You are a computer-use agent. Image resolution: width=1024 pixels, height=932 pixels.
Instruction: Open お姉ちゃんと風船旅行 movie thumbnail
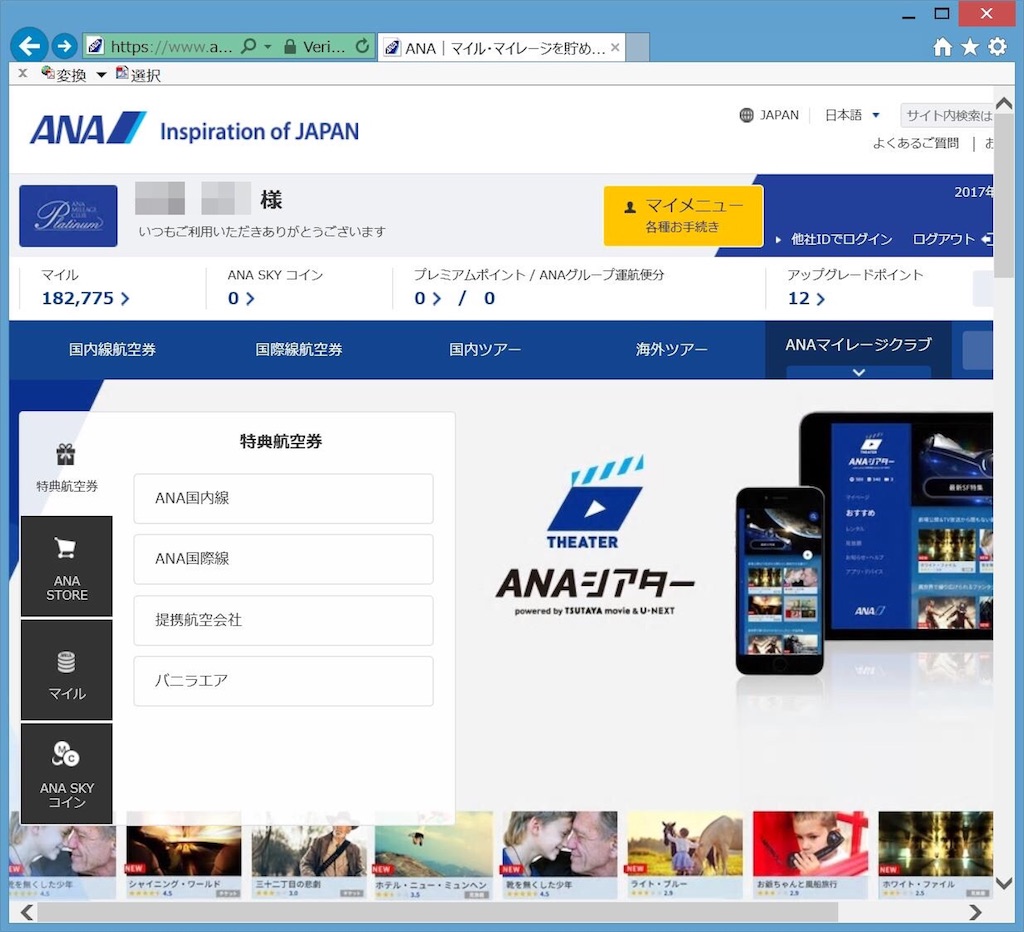pos(810,855)
